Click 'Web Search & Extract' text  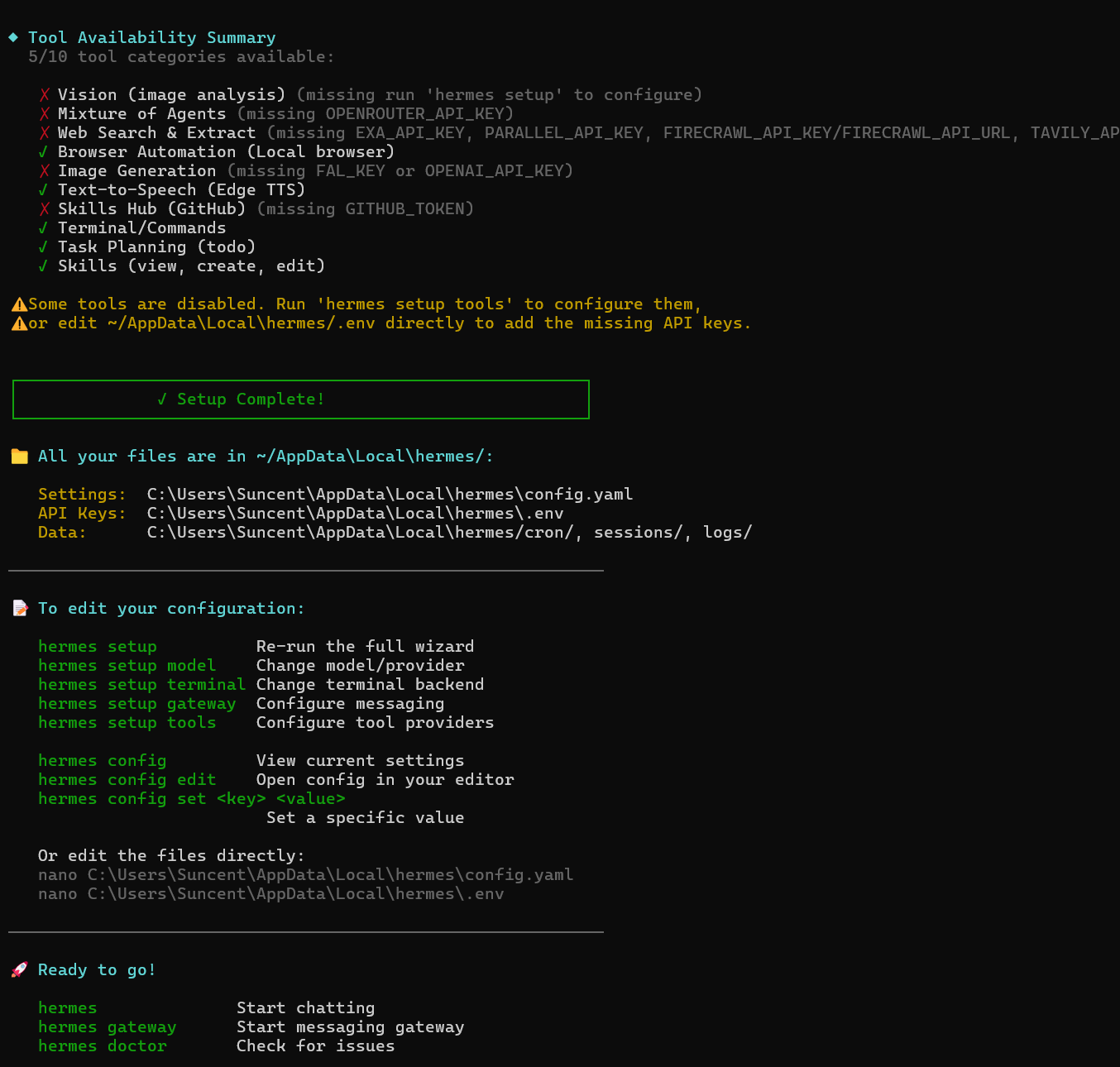coord(156,133)
